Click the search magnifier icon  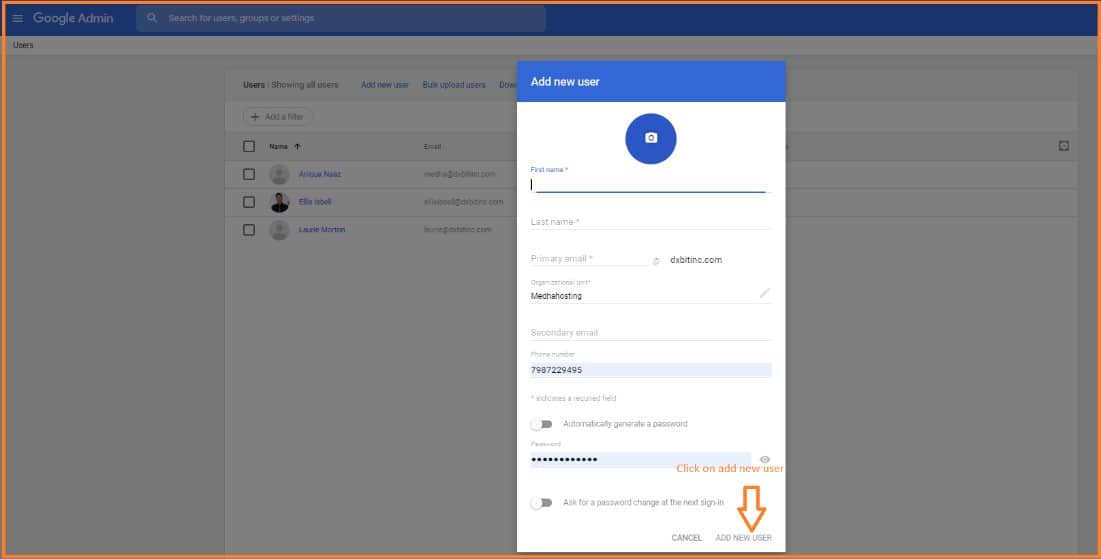click(152, 18)
